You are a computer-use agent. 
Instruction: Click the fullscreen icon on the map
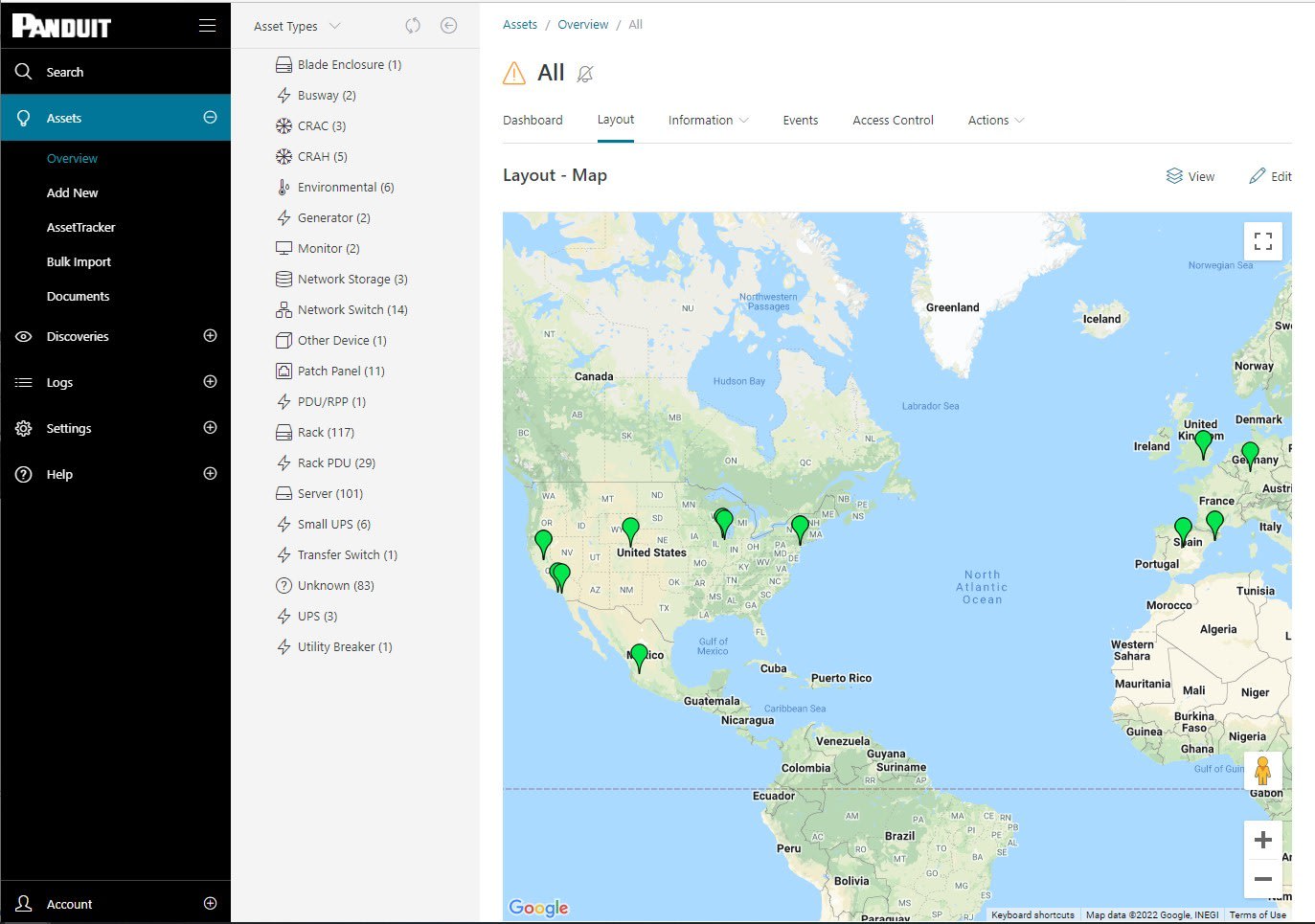tap(1262, 241)
